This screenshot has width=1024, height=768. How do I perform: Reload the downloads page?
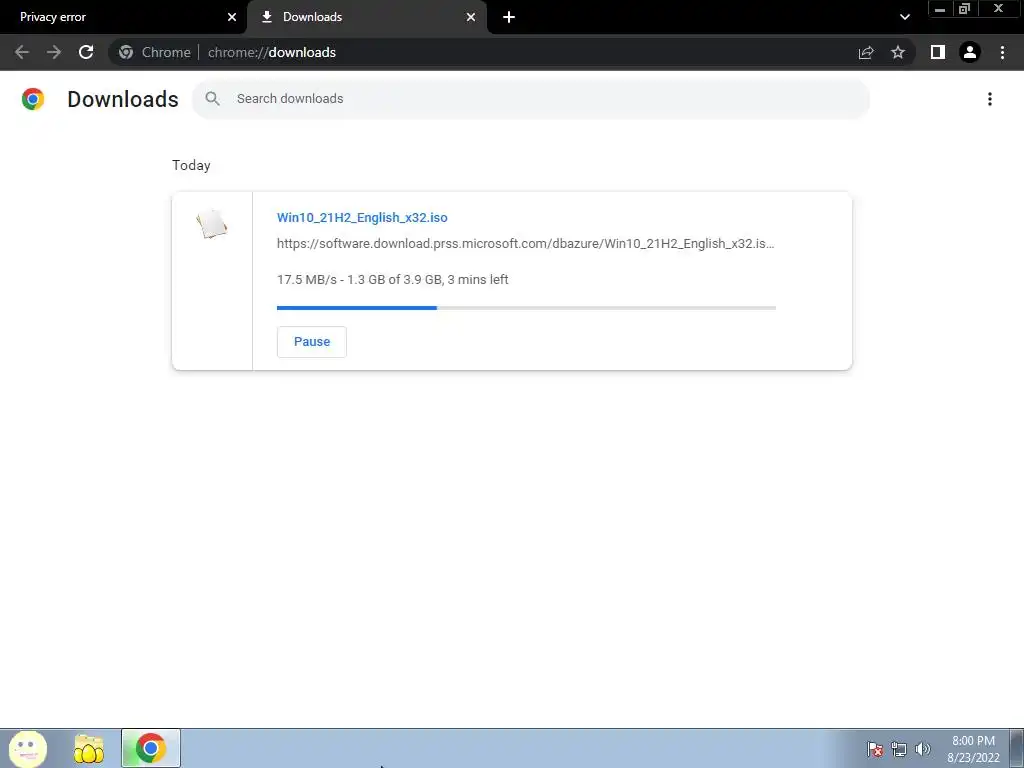[86, 52]
